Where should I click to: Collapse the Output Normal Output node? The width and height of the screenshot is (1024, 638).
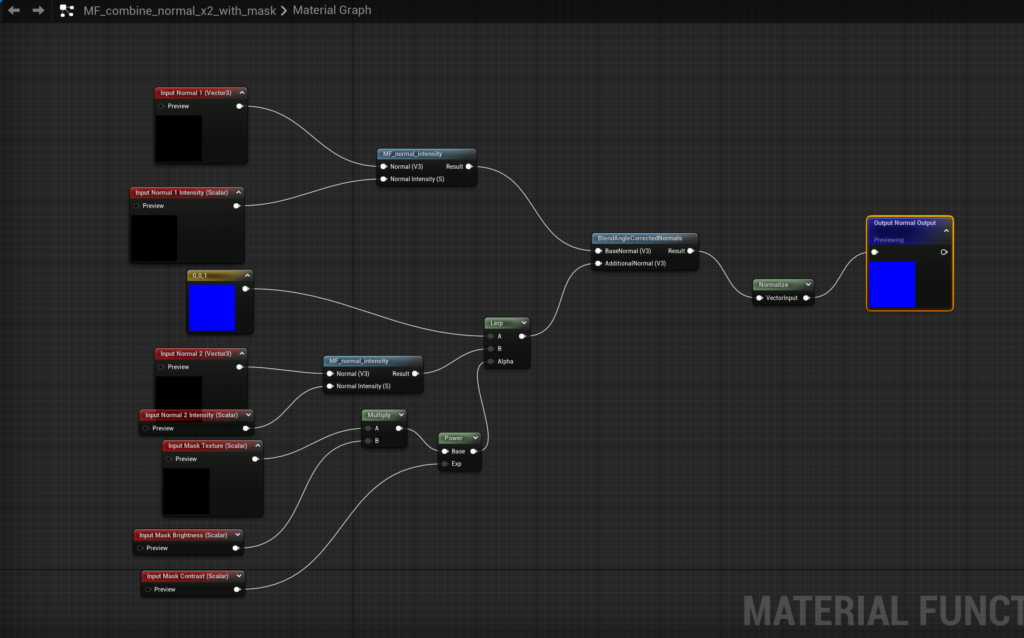pyautogui.click(x=946, y=231)
